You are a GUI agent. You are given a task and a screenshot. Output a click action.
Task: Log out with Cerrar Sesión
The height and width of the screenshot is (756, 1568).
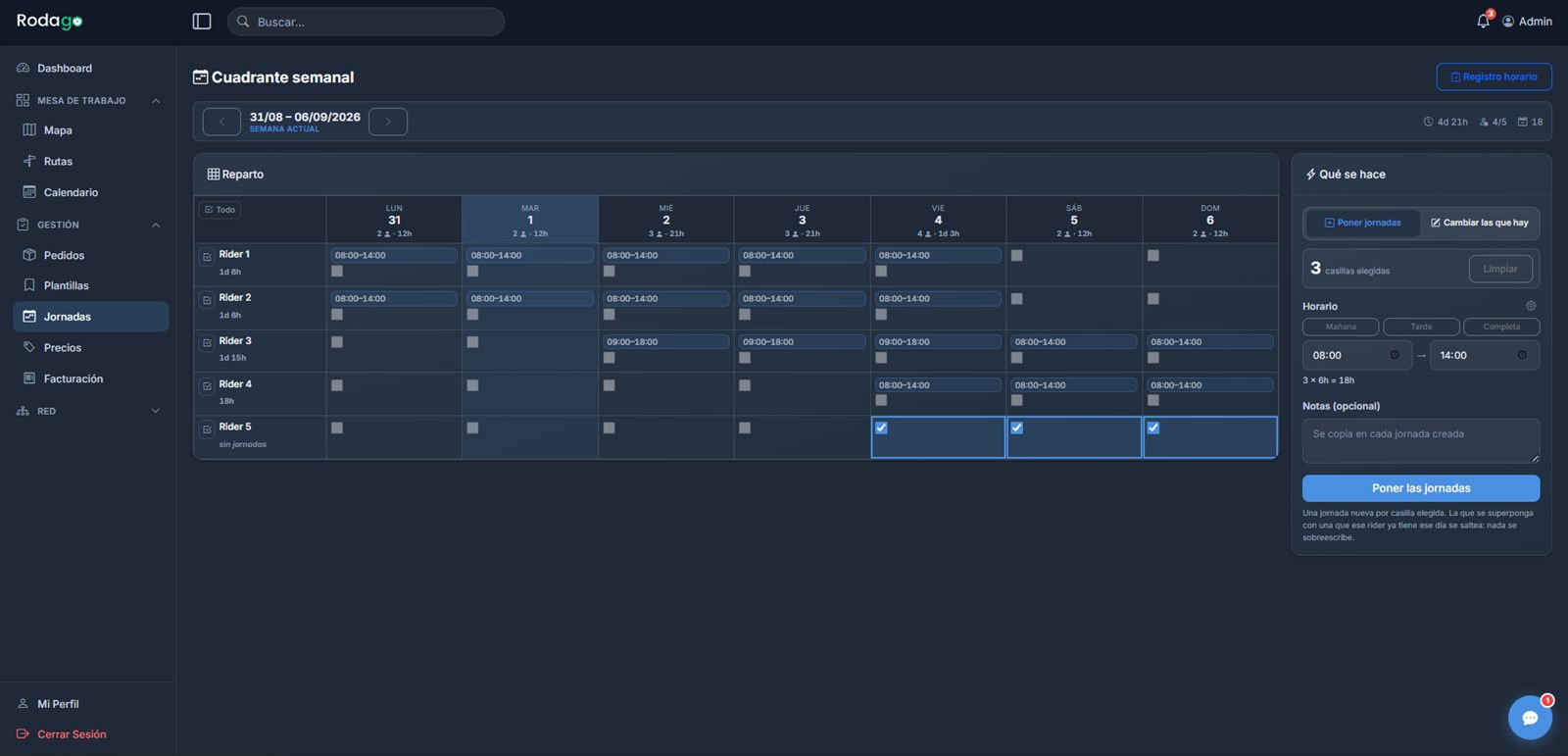(x=62, y=734)
